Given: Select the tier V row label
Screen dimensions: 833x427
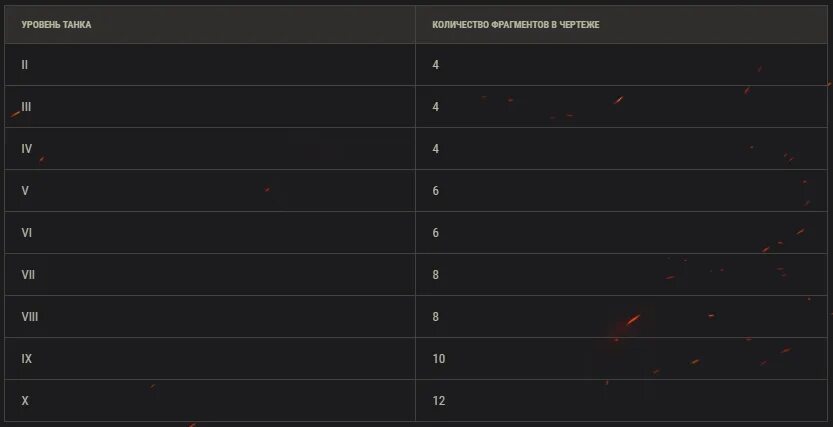Looking at the screenshot, I should (25, 191).
